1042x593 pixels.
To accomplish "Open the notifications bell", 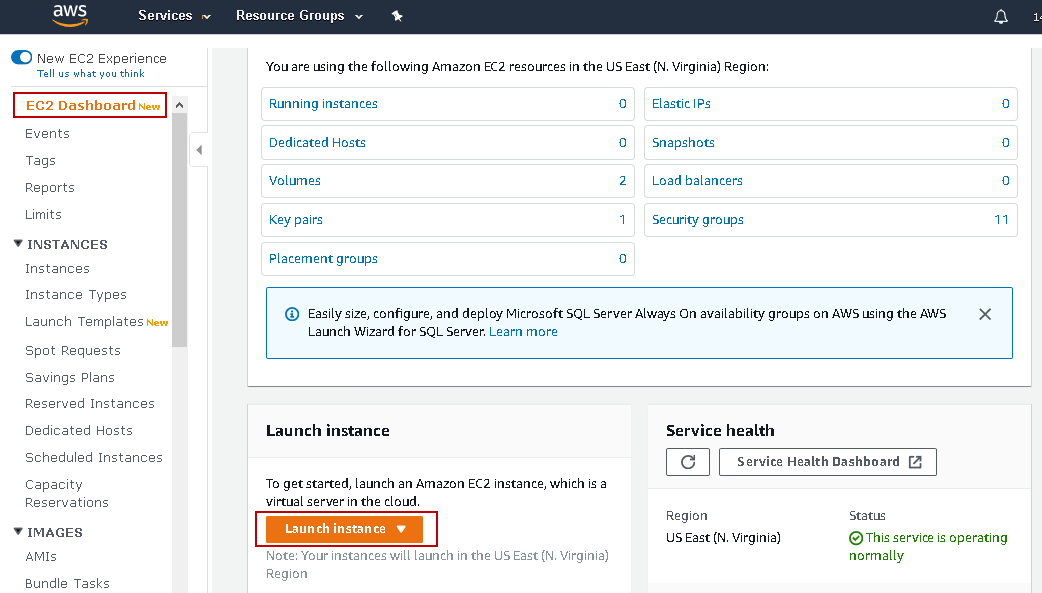I will [x=1001, y=16].
